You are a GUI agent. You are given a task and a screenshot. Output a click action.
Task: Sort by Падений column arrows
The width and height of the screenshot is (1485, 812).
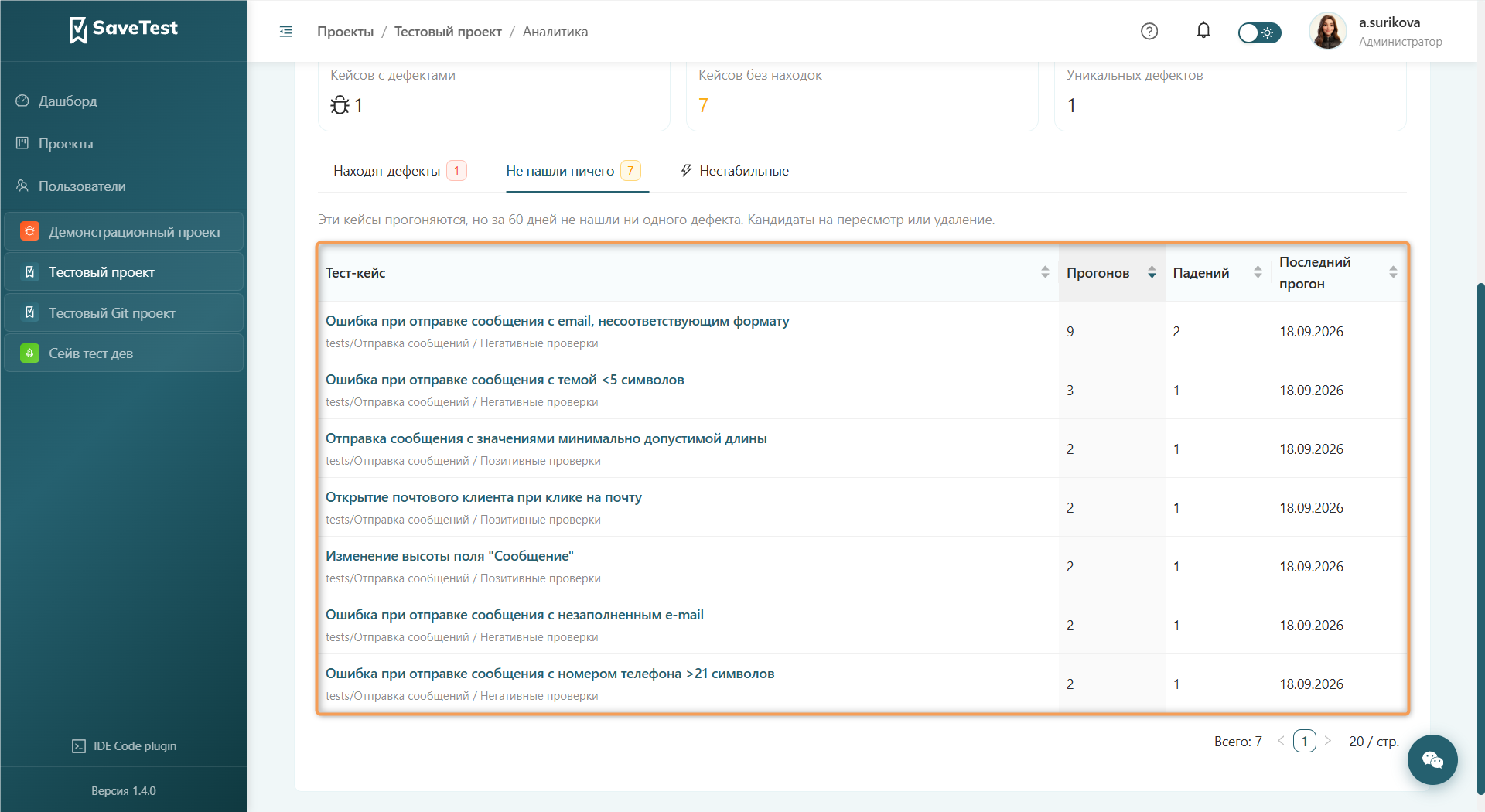click(x=1258, y=272)
